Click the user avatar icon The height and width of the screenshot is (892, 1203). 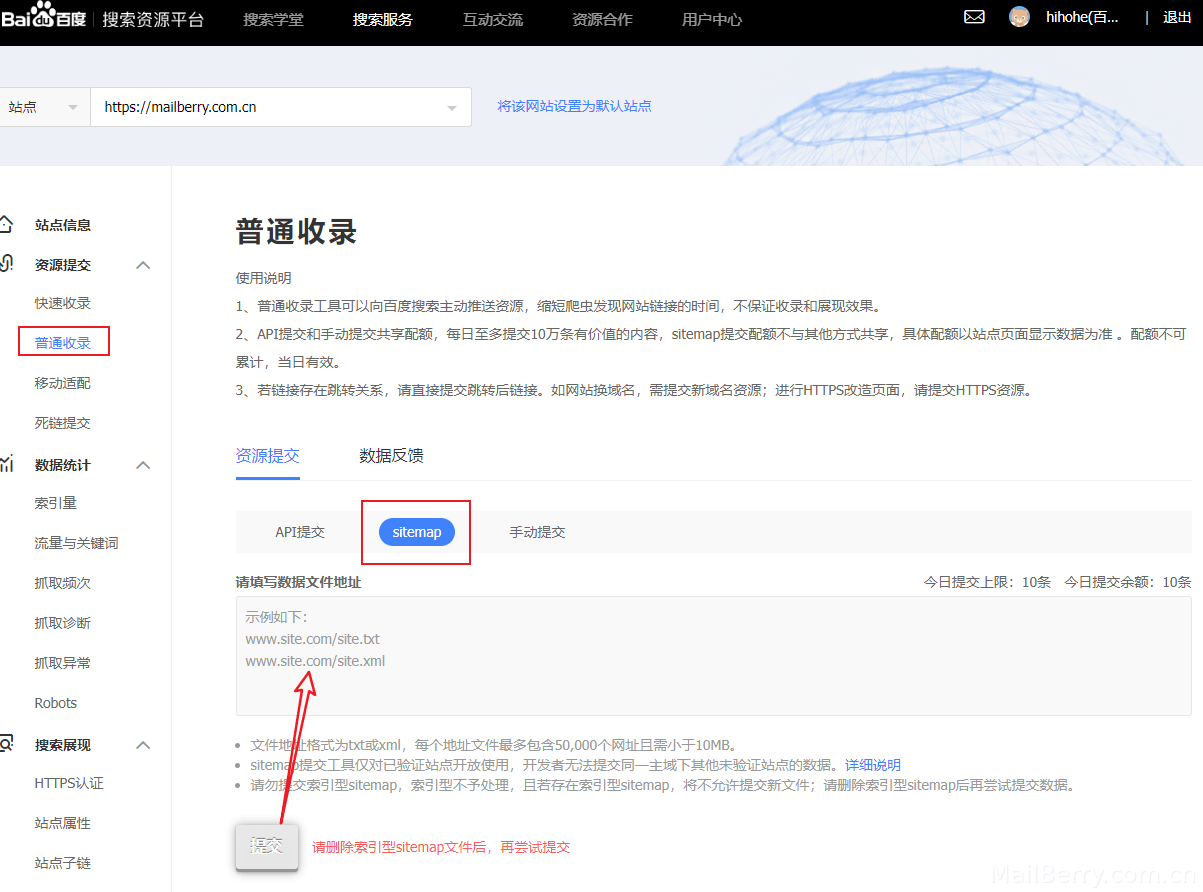click(1019, 17)
